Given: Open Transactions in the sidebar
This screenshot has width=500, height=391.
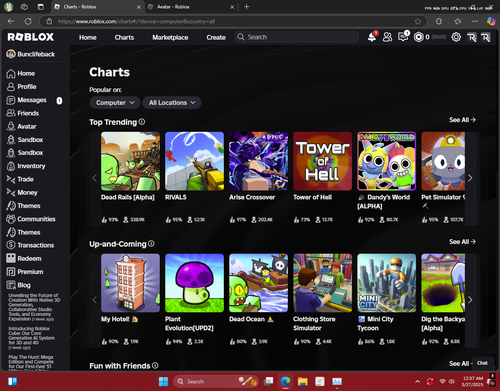Looking at the screenshot, I should 30,245.
